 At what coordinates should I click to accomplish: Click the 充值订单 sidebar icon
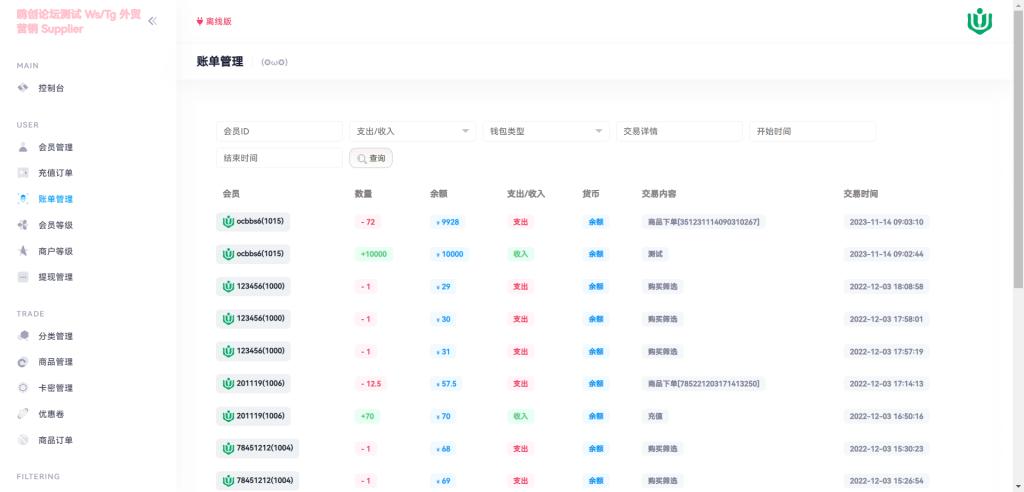point(23,173)
